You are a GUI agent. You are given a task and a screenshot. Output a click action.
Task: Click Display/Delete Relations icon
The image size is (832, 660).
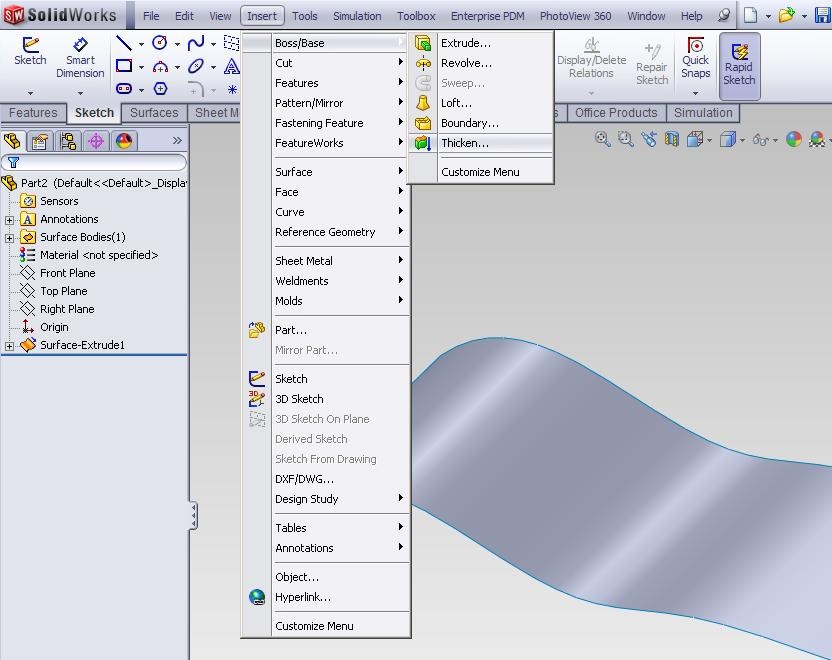point(592,57)
